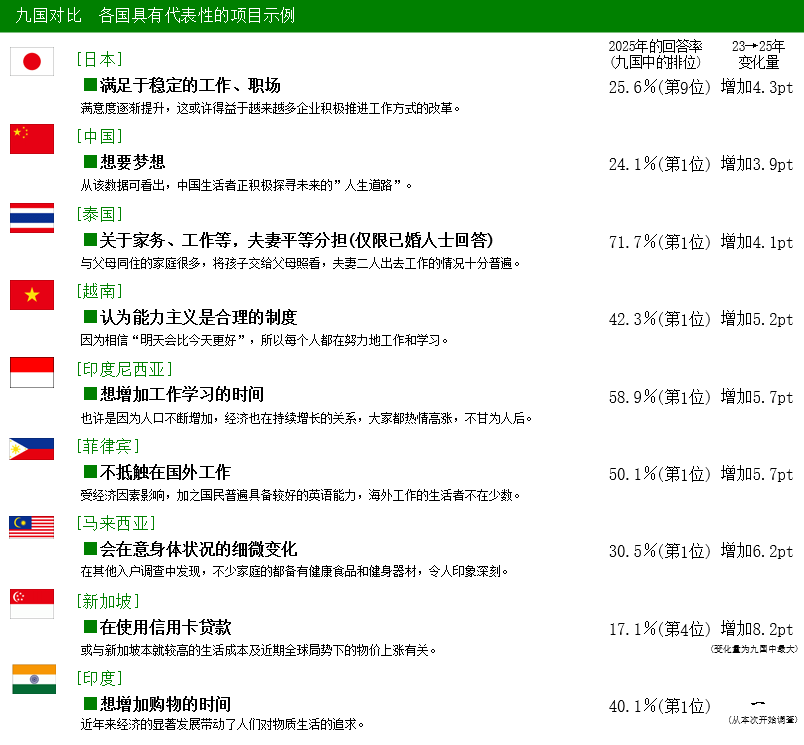Click the Singapore flag icon
Image resolution: width=804 pixels, height=745 pixels.
pos(32,604)
